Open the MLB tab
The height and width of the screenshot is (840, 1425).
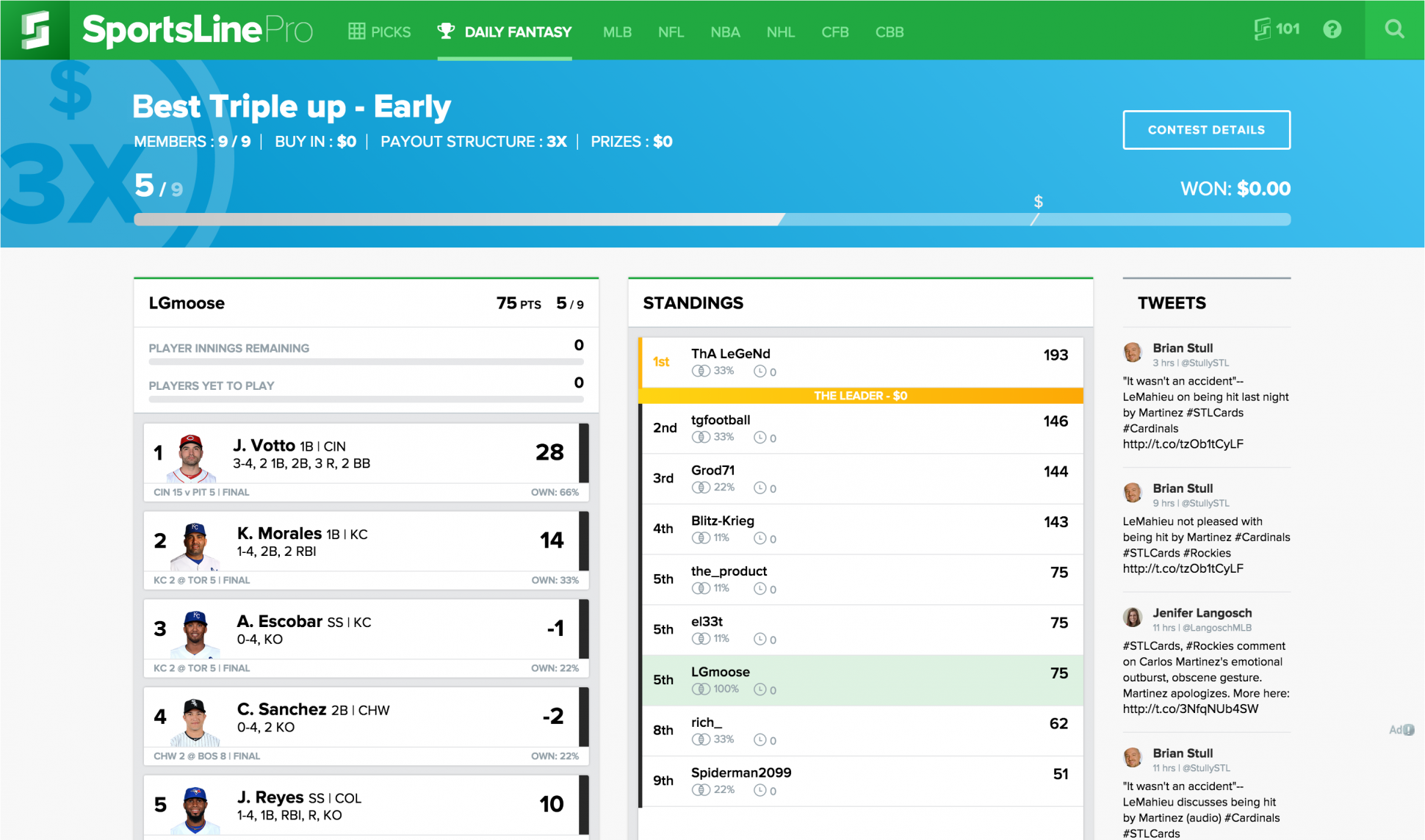[617, 32]
